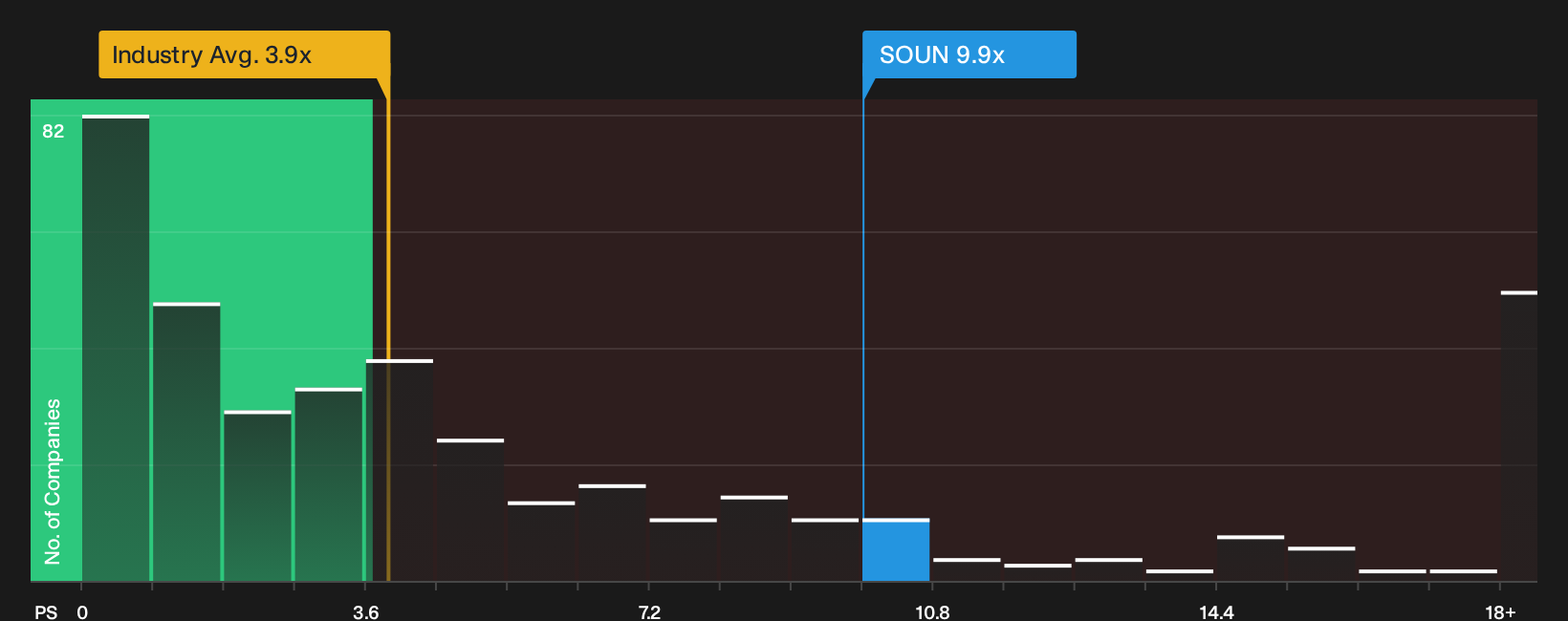The width and height of the screenshot is (1568, 621).
Task: Select the 18+ bar at far right
Action: (1519, 437)
